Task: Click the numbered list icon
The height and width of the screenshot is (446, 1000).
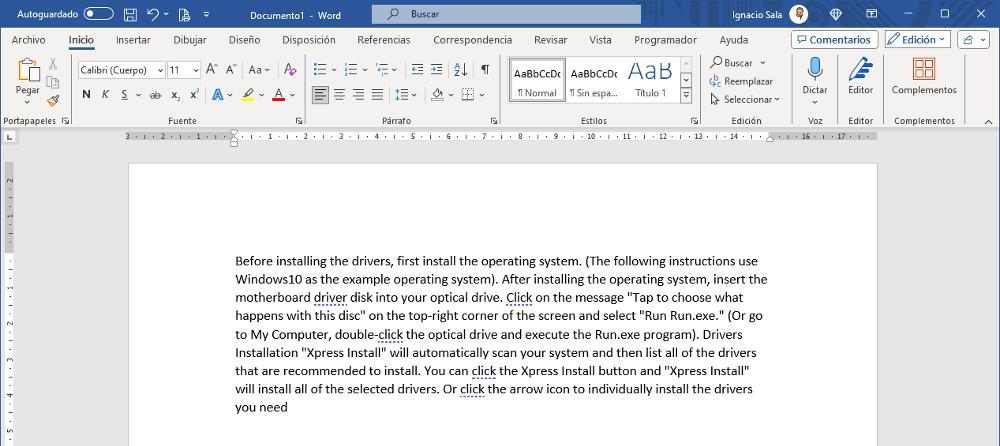Action: click(x=351, y=70)
